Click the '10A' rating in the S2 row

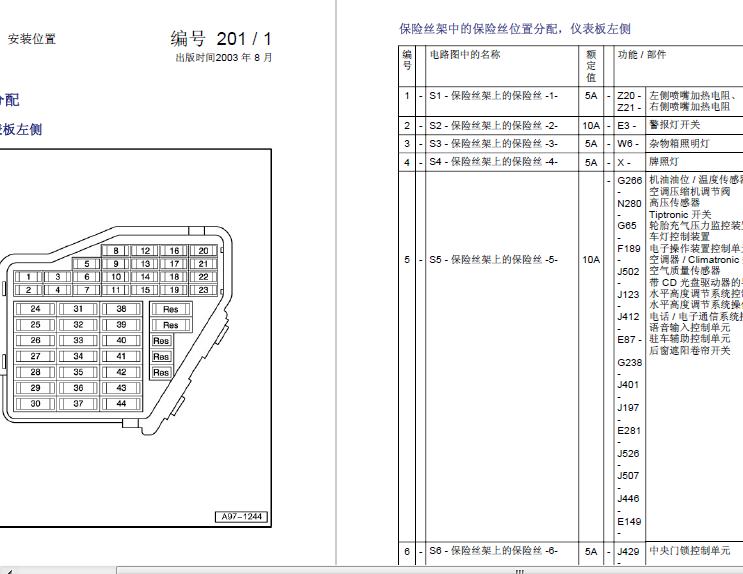pyautogui.click(x=591, y=126)
